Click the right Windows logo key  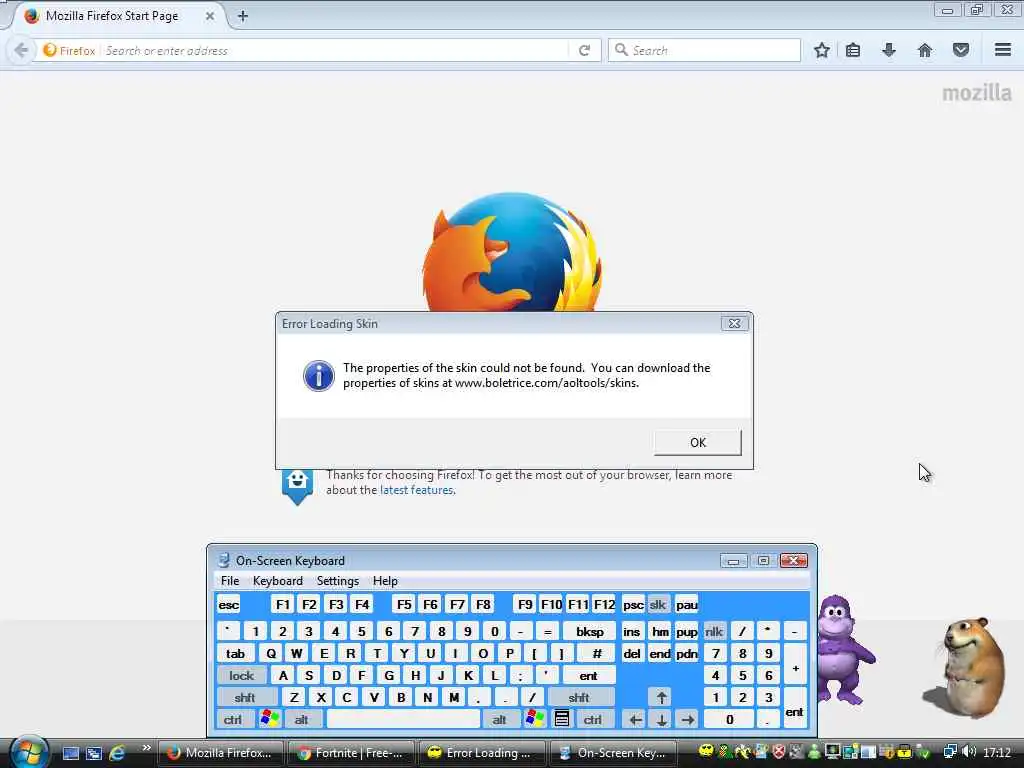pos(534,719)
